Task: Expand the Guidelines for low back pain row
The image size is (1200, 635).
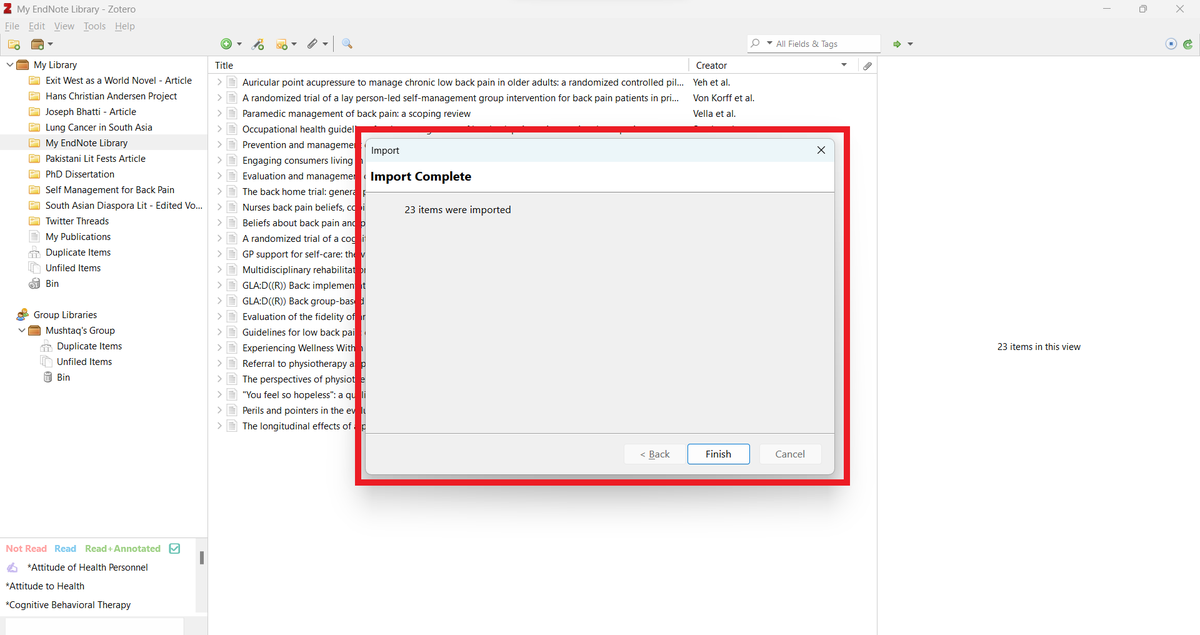Action: [219, 332]
